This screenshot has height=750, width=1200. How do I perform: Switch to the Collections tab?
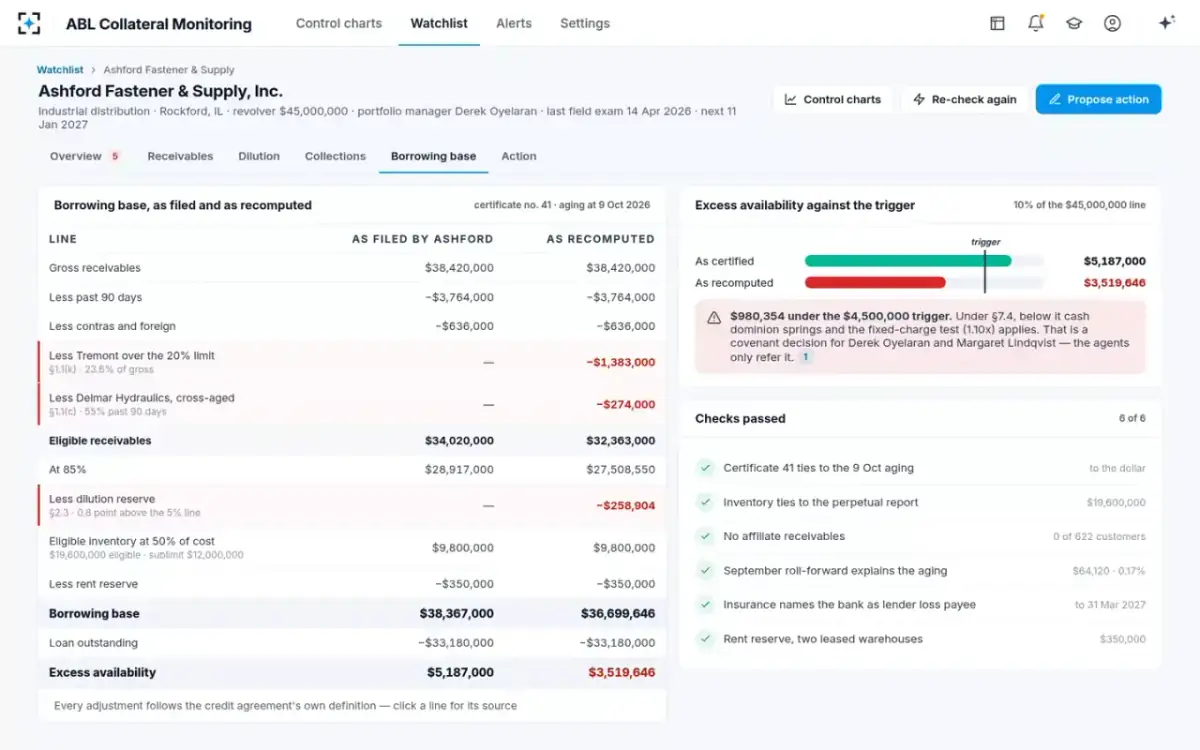pos(335,156)
